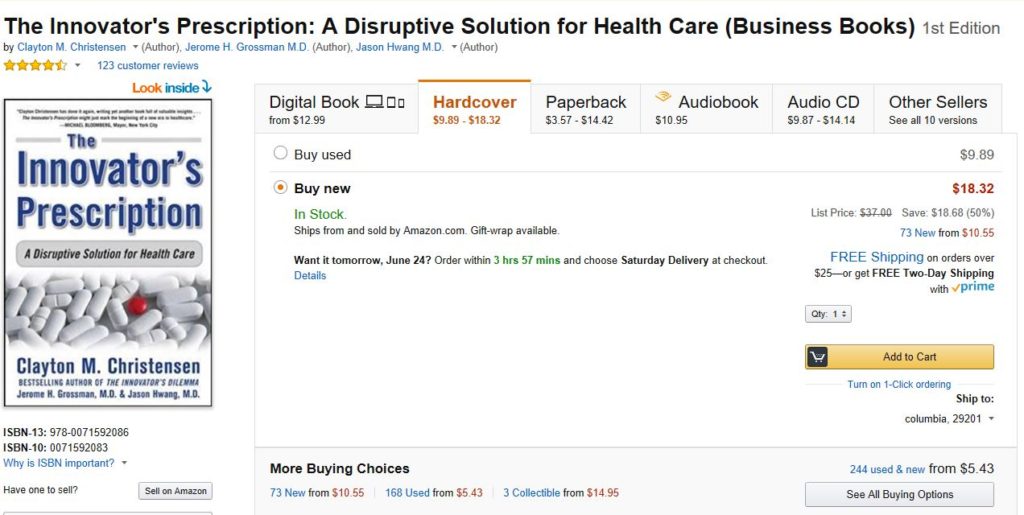The width and height of the screenshot is (1024, 515).
Task: Expand the Ship to columbia 29201 dropdown
Action: pyautogui.click(x=950, y=418)
